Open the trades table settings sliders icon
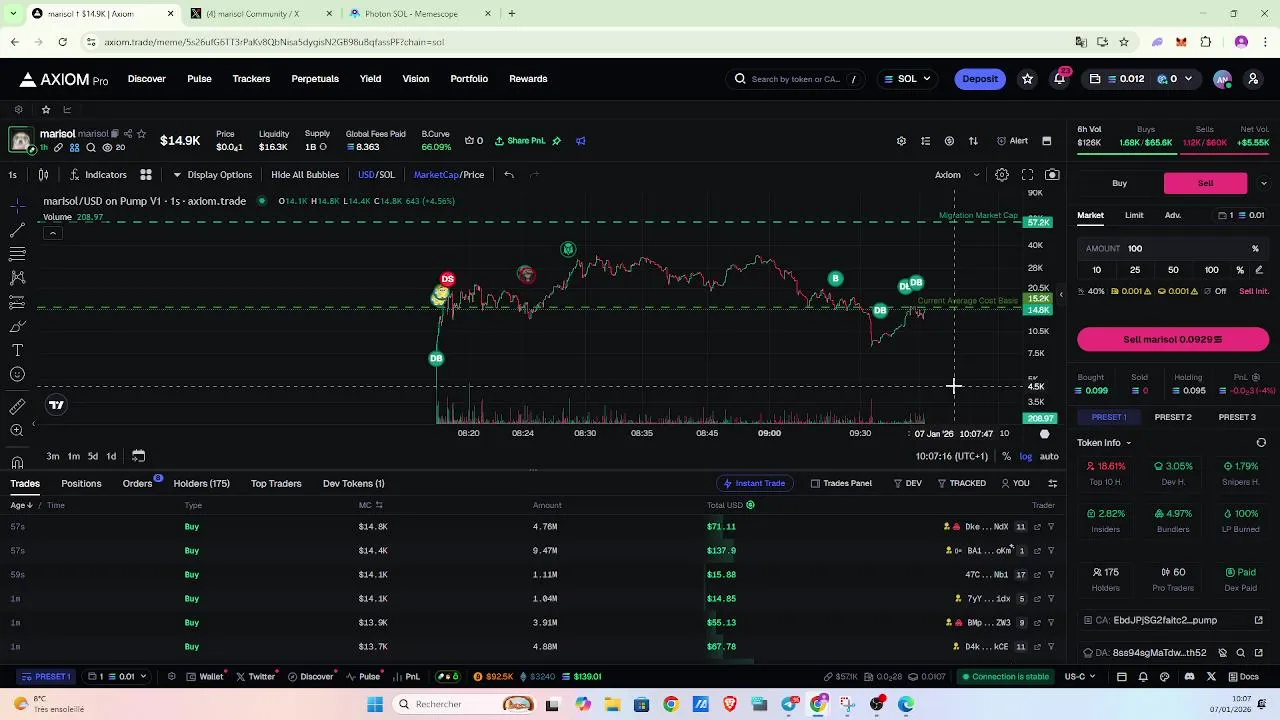This screenshot has width=1280, height=720. click(1052, 484)
